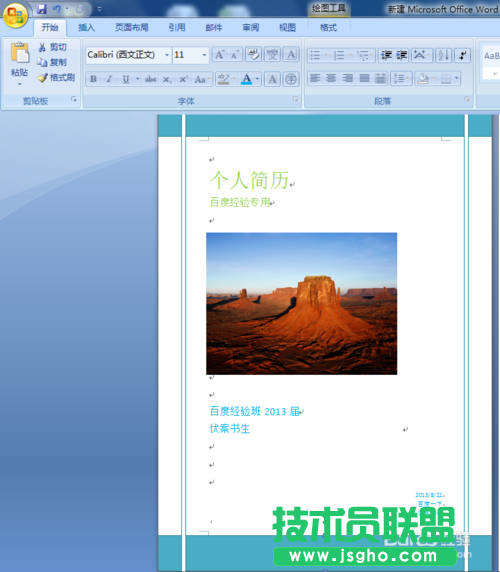The height and width of the screenshot is (572, 500).
Task: Open the 页面布局 tab
Action: (132, 27)
